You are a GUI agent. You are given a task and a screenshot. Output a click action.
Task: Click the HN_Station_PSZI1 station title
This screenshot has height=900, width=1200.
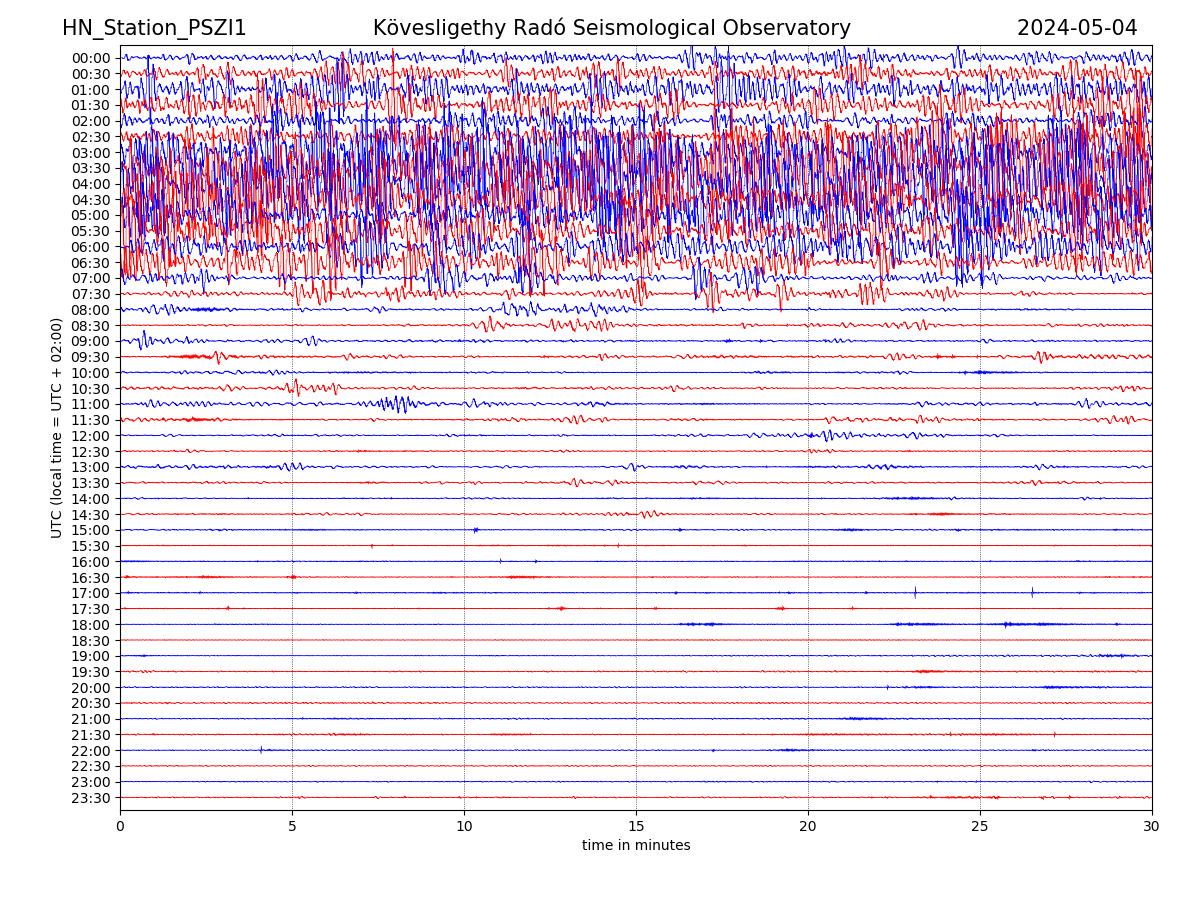[154, 28]
